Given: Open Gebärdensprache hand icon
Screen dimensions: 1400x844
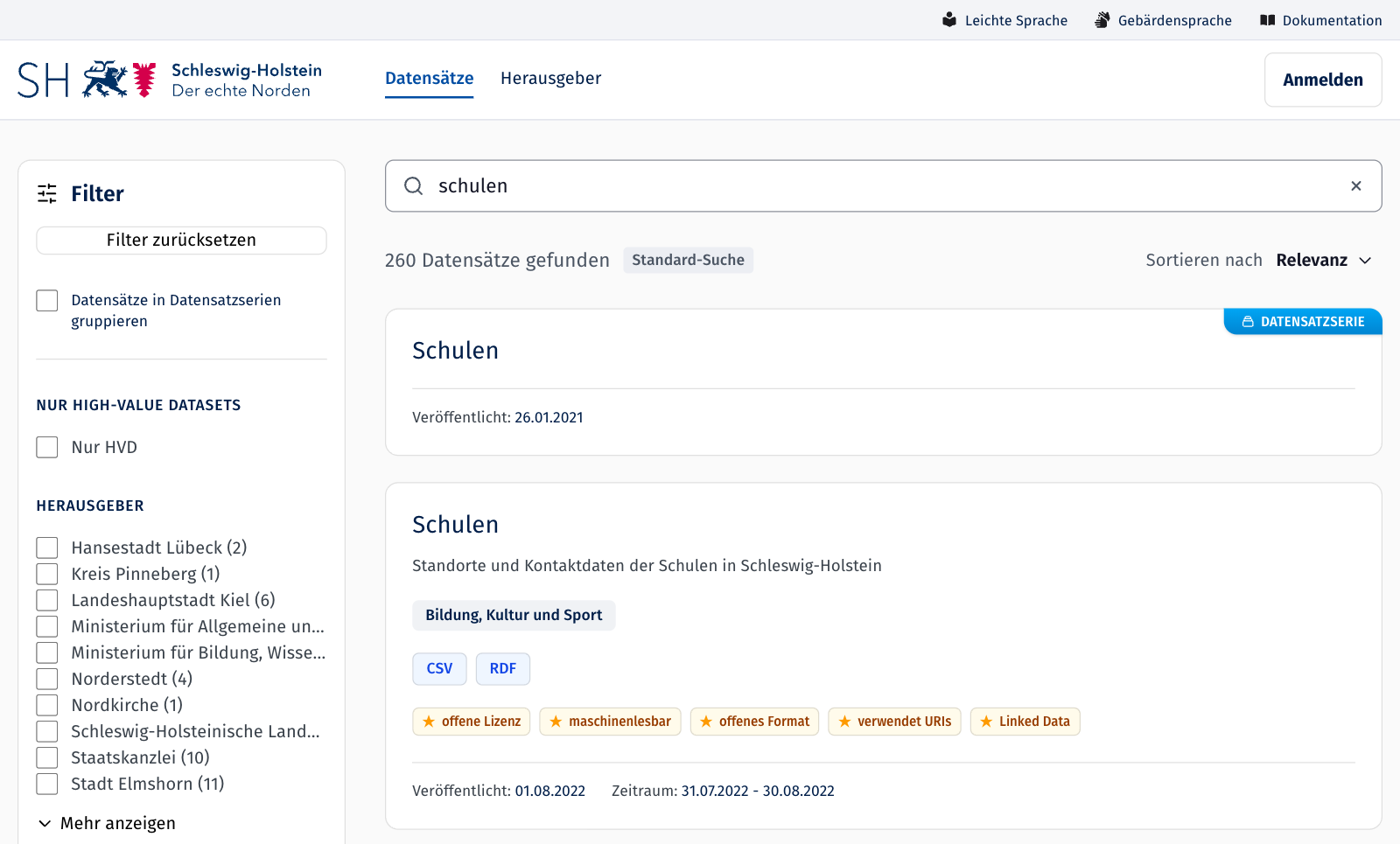Looking at the screenshot, I should tap(1102, 19).
